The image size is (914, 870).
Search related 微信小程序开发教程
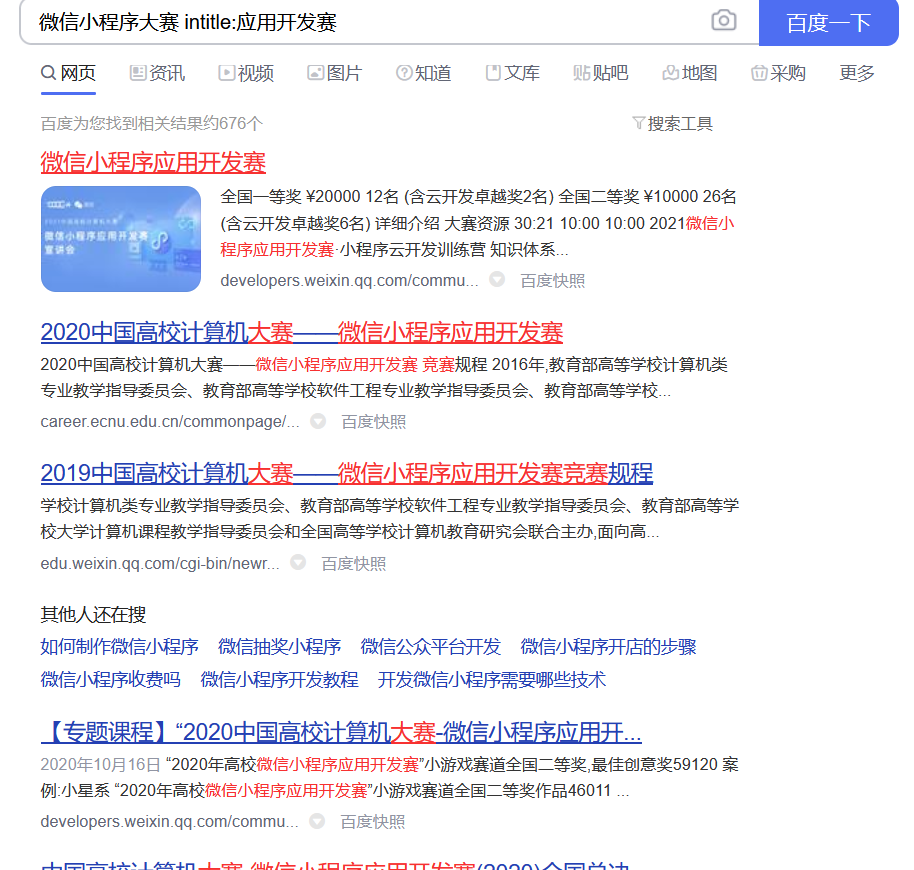click(x=279, y=679)
